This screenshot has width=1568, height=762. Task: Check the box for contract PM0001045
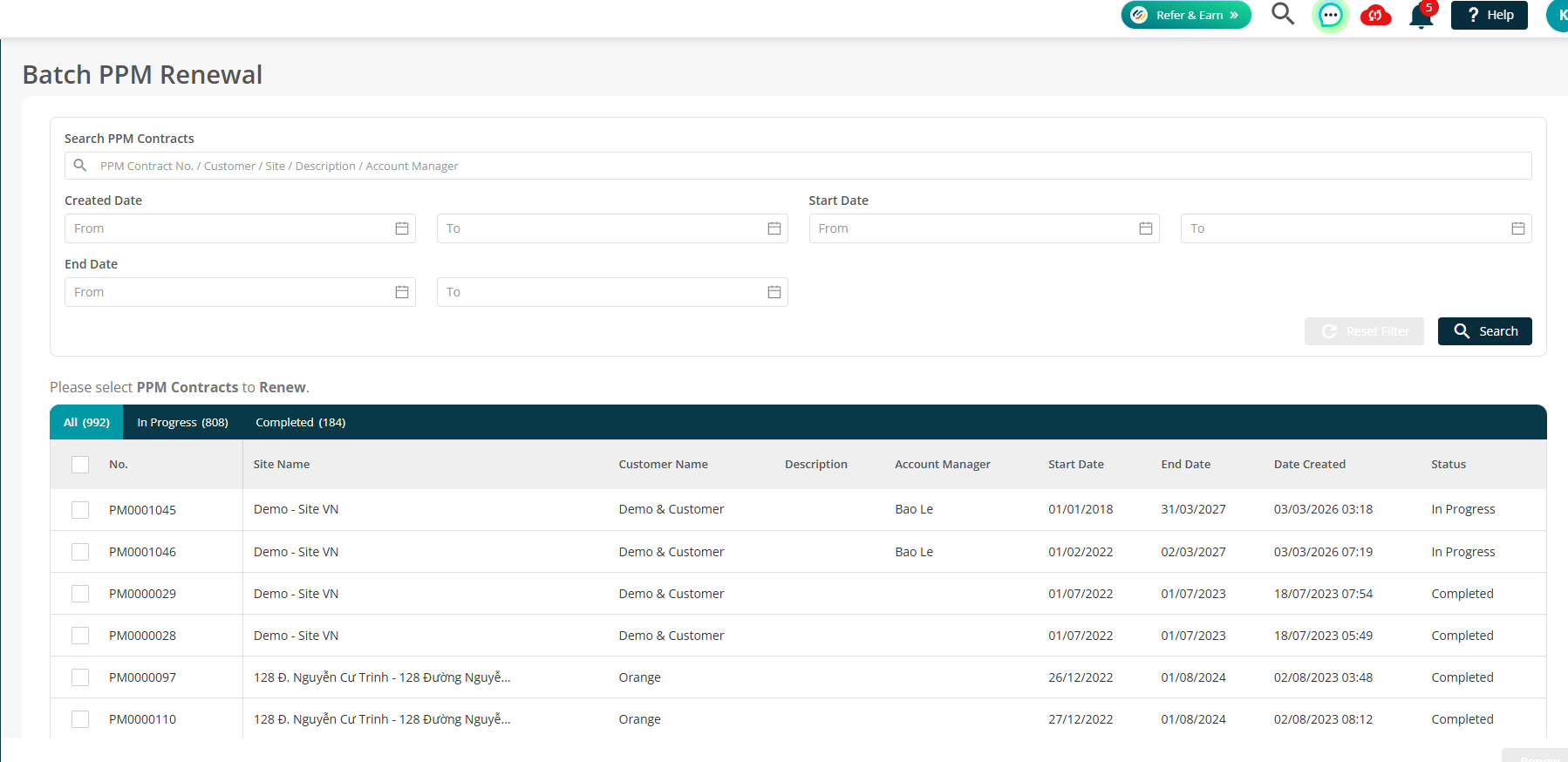tap(80, 510)
